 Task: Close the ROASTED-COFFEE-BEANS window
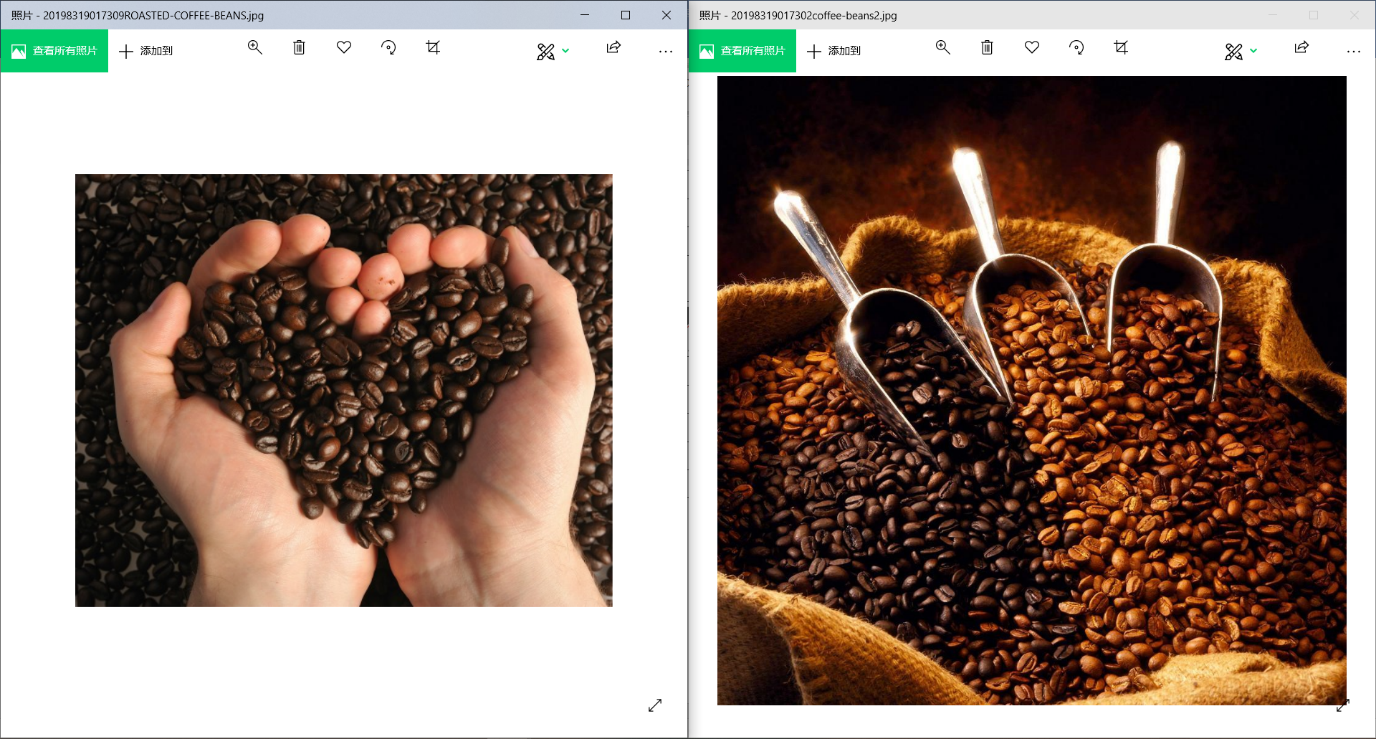pyautogui.click(x=666, y=15)
